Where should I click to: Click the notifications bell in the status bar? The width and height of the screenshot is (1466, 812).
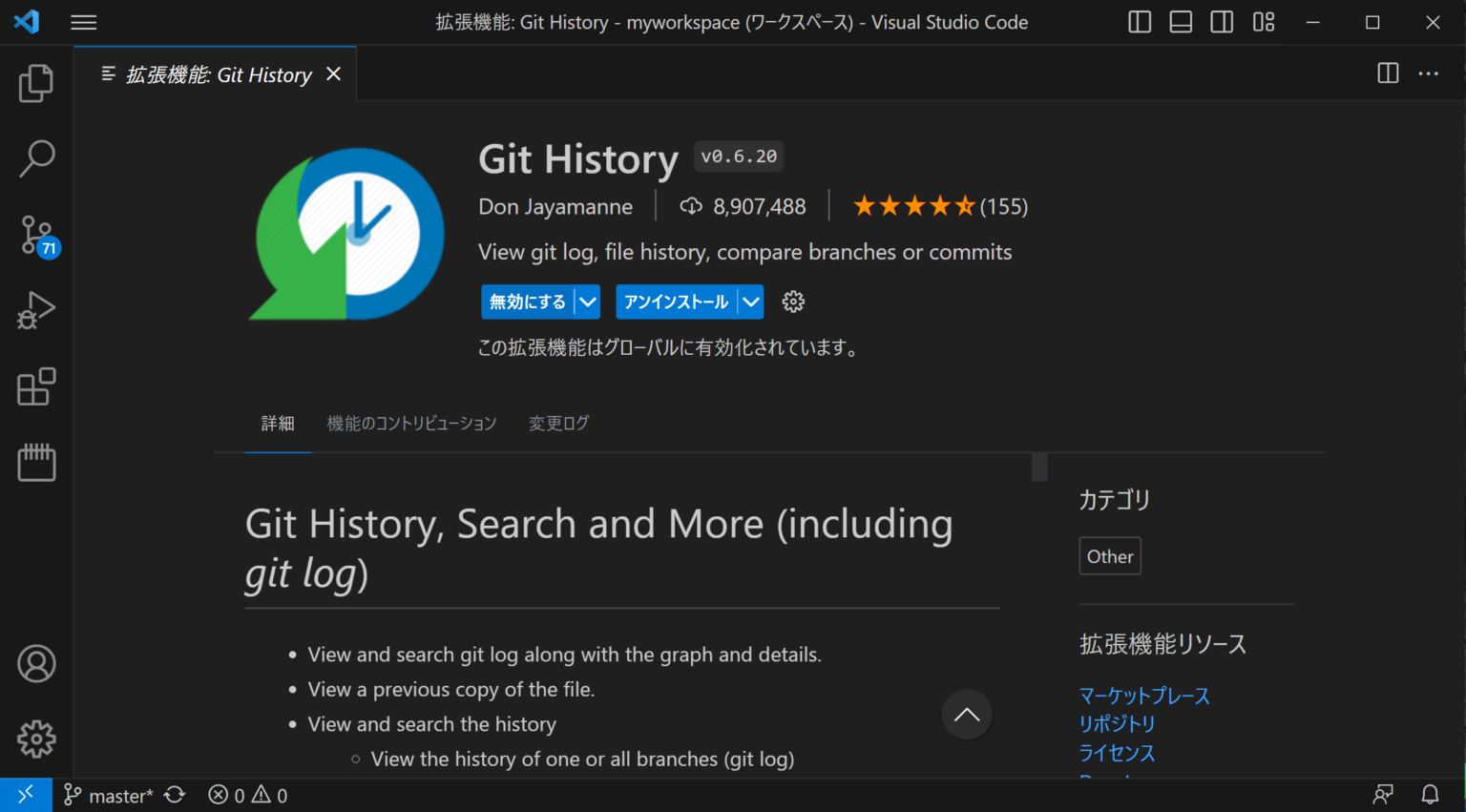[1430, 794]
